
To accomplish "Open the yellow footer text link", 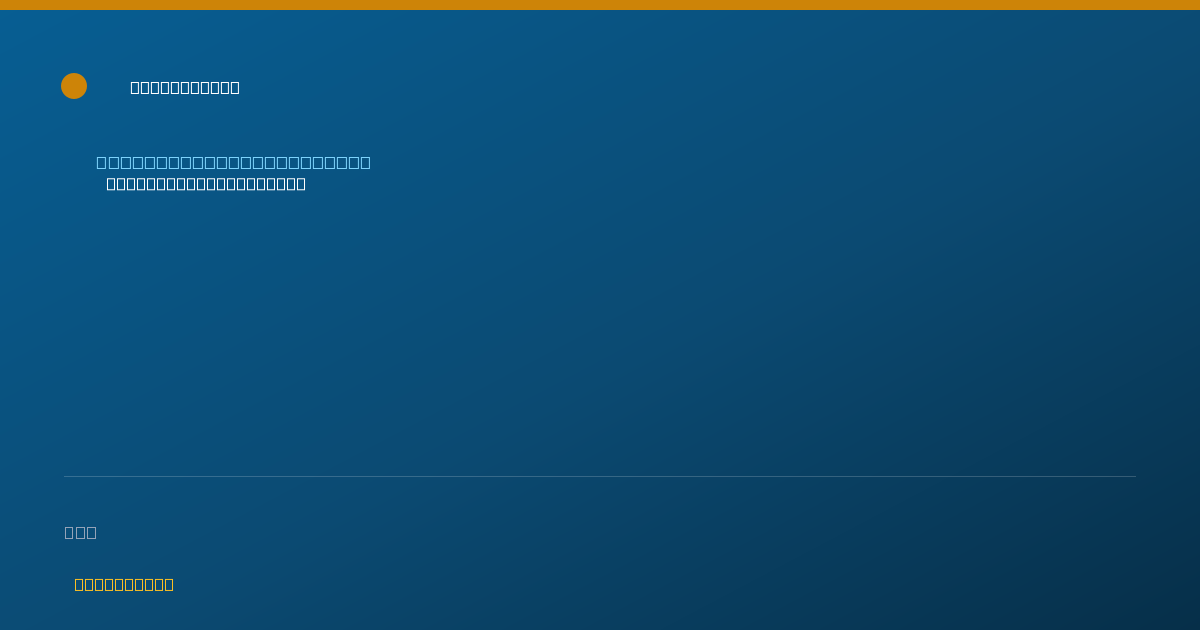I will [x=124, y=584].
